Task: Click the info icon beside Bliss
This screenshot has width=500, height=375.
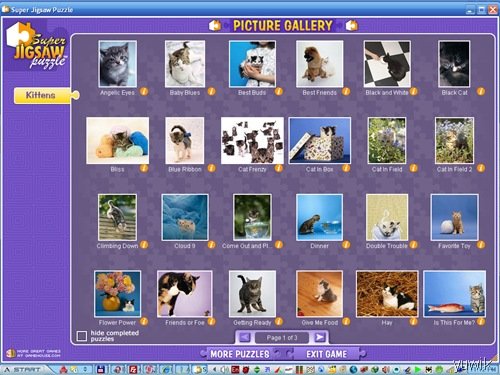Action: (144, 168)
